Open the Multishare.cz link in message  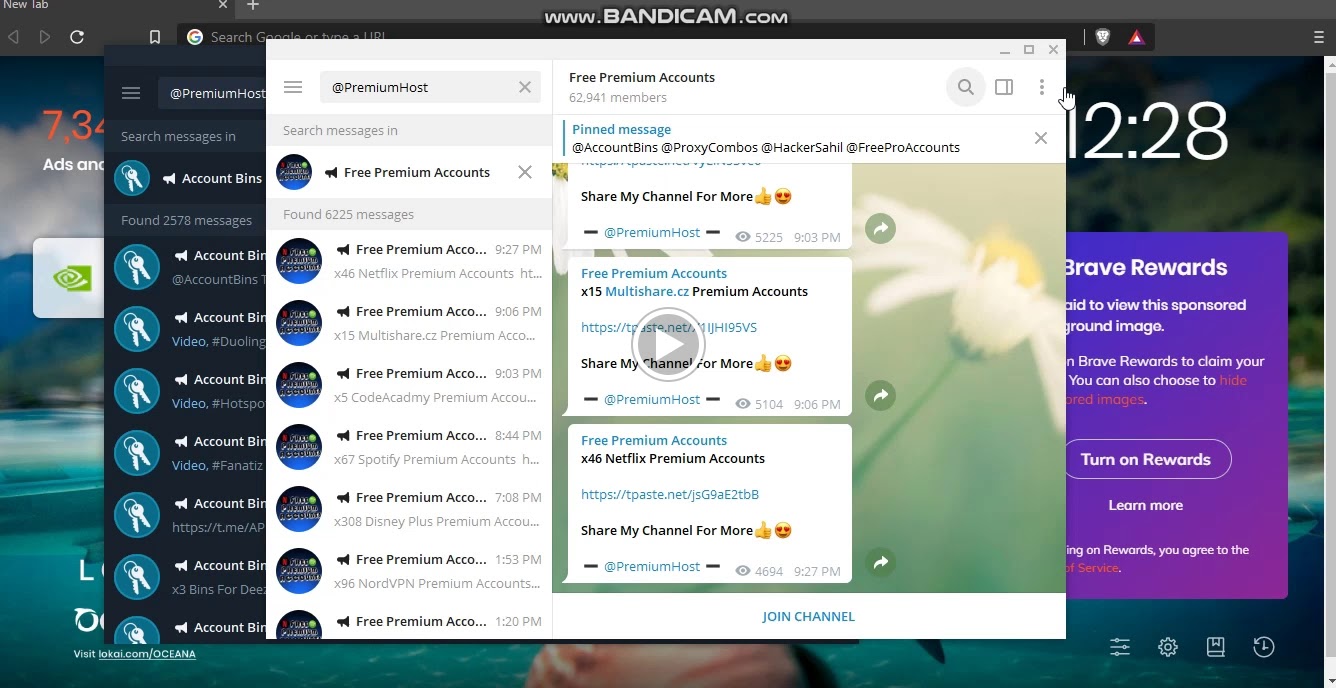point(646,291)
